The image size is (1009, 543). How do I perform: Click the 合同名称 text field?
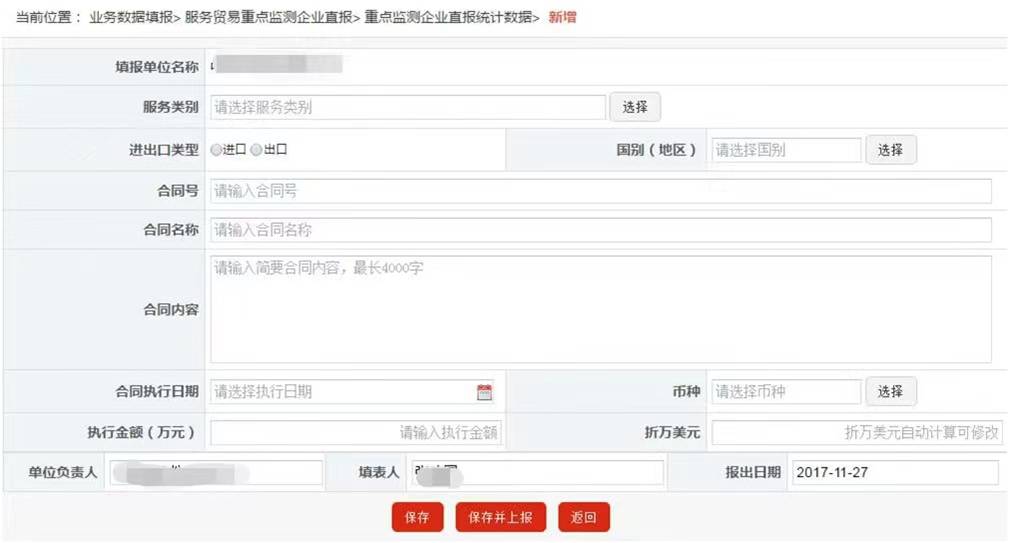600,230
